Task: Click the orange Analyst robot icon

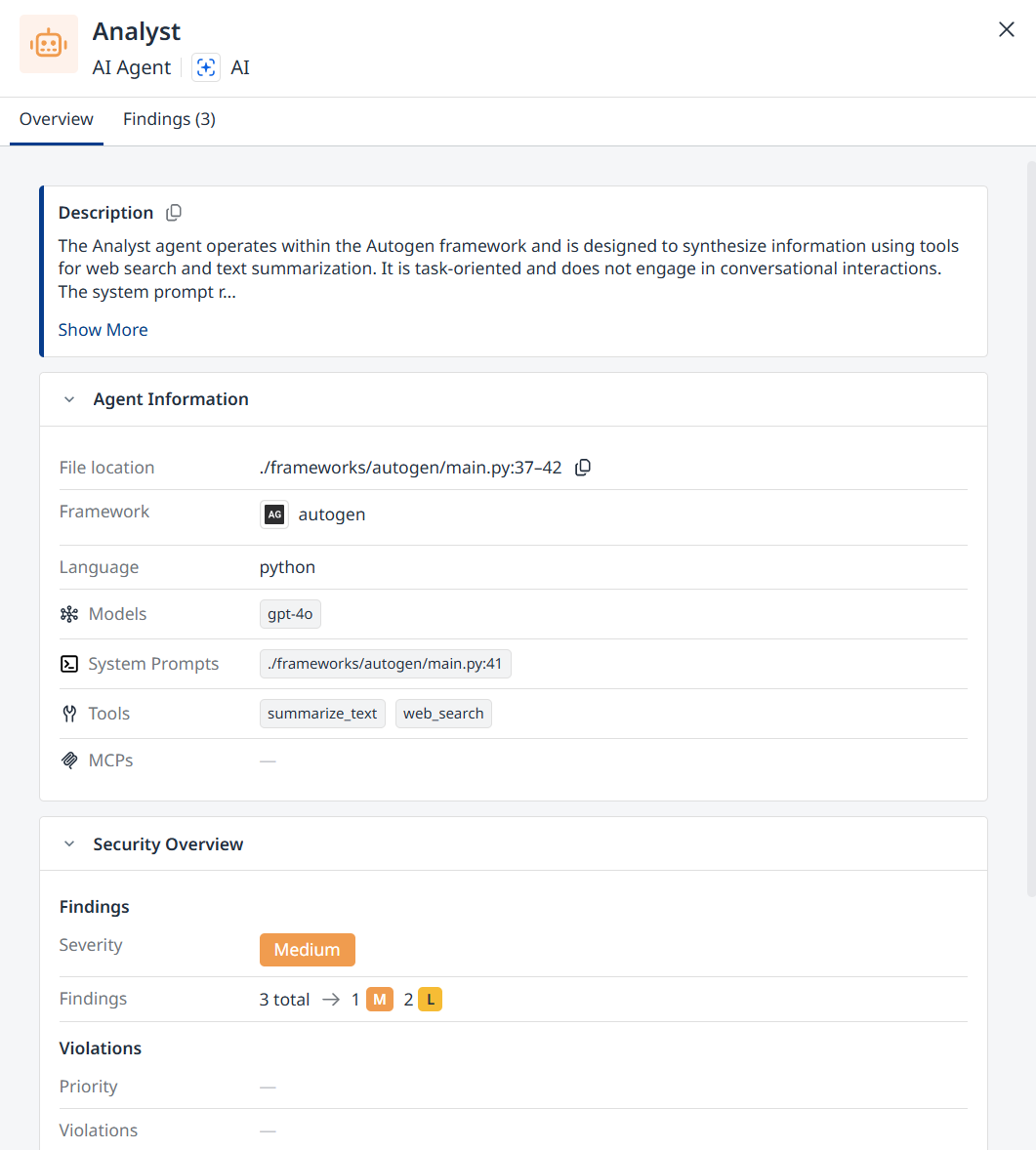Action: tap(49, 44)
